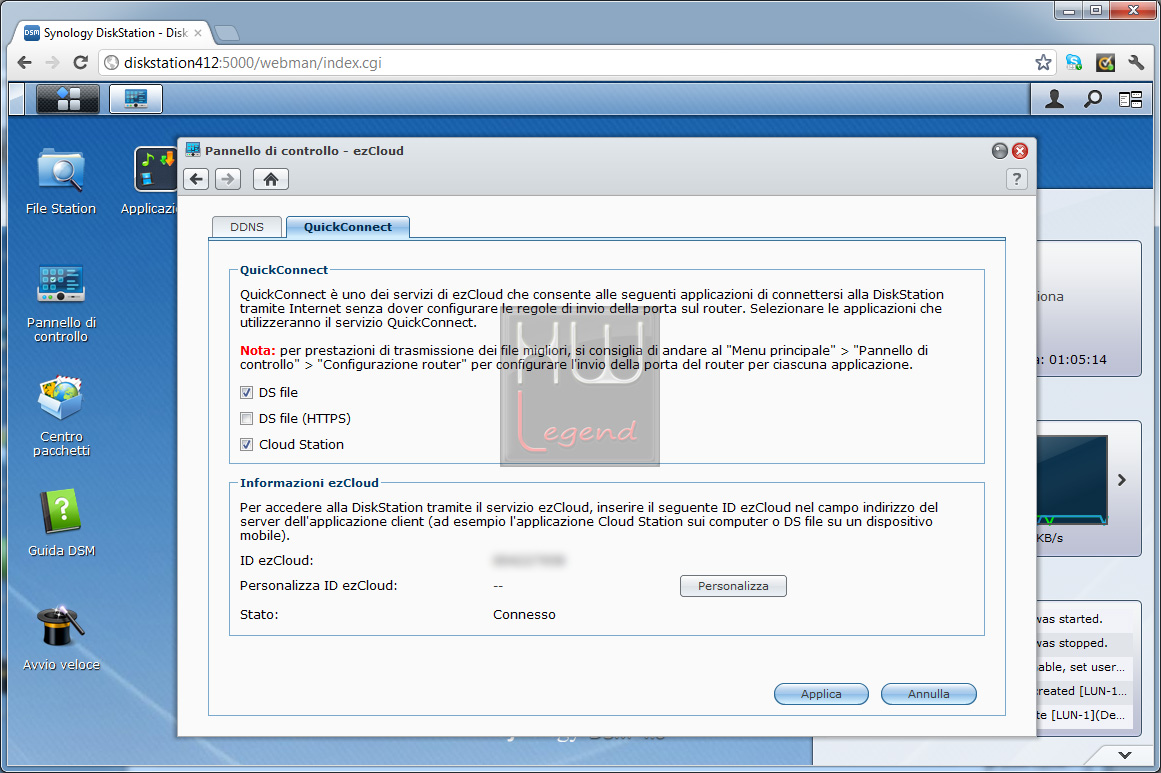Expand the next widget arrow in resource monitor
Image resolution: width=1161 pixels, height=773 pixels.
1122,480
